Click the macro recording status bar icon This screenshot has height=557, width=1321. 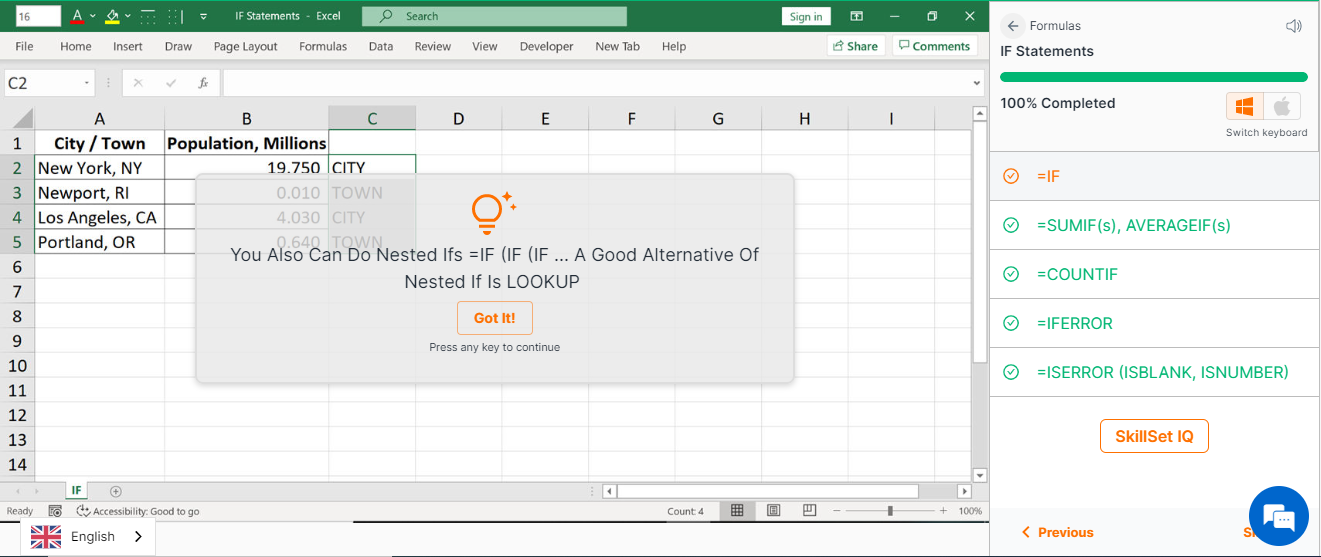(55, 511)
